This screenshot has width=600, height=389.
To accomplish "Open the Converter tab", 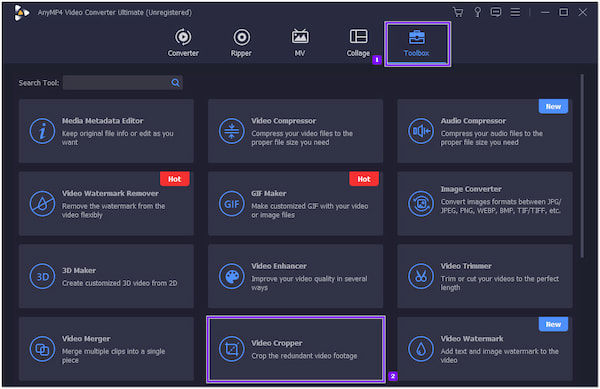I will pos(183,43).
